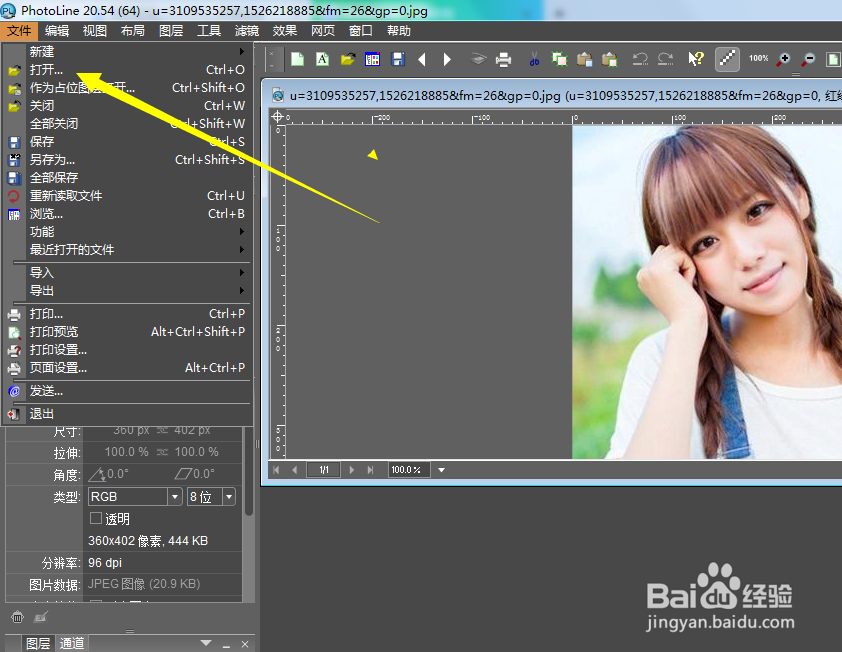Select 另存为... menu item
The width and height of the screenshot is (842, 652).
tap(127, 160)
